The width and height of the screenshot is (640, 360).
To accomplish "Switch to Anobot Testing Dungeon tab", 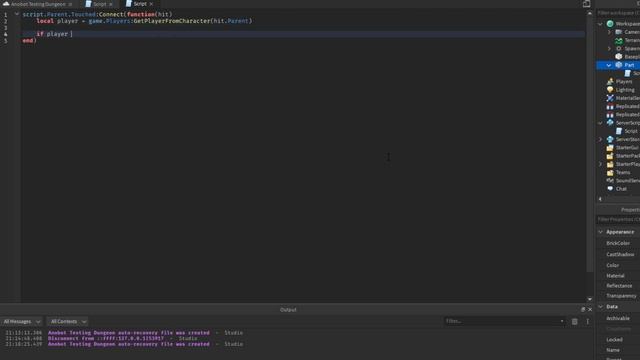I will tap(38, 4).
